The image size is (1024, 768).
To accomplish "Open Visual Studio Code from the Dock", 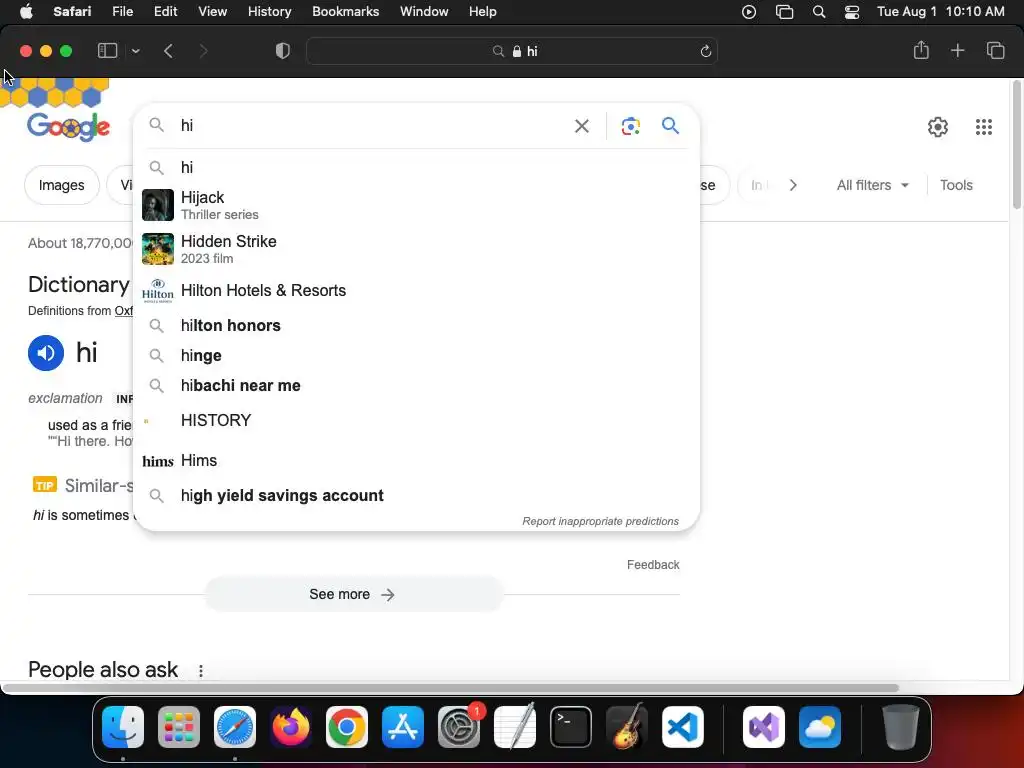I will pos(682,727).
